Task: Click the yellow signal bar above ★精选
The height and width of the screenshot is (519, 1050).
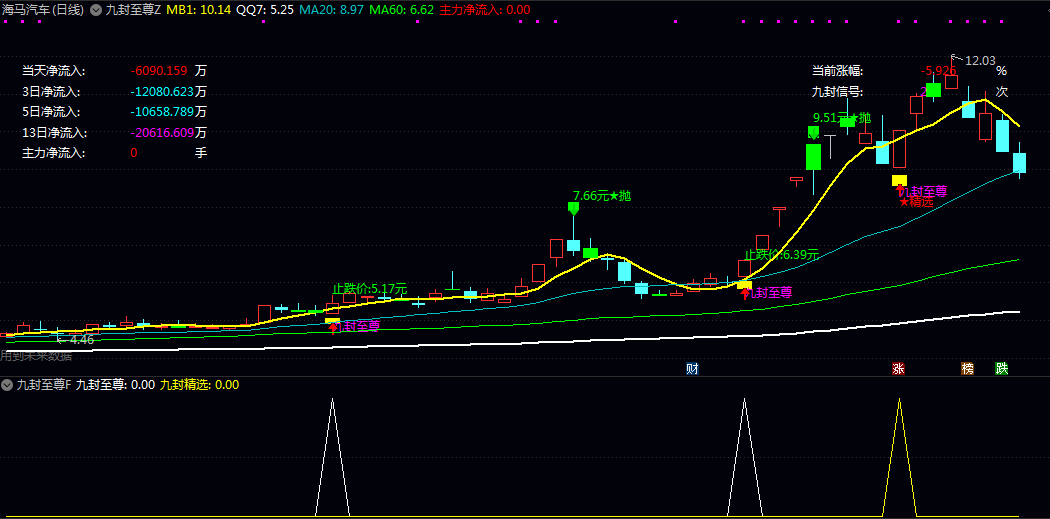Action: 899,180
